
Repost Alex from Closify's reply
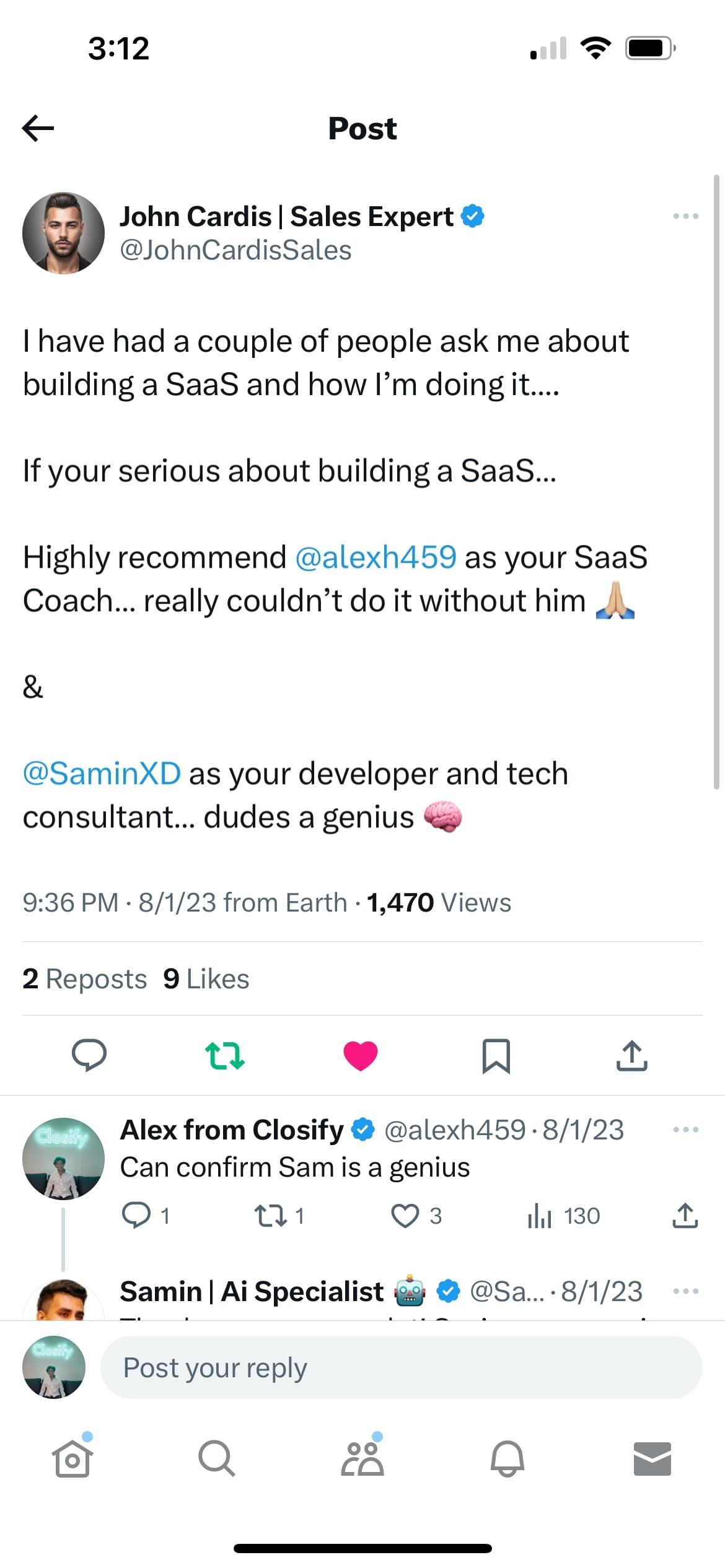(x=271, y=1216)
